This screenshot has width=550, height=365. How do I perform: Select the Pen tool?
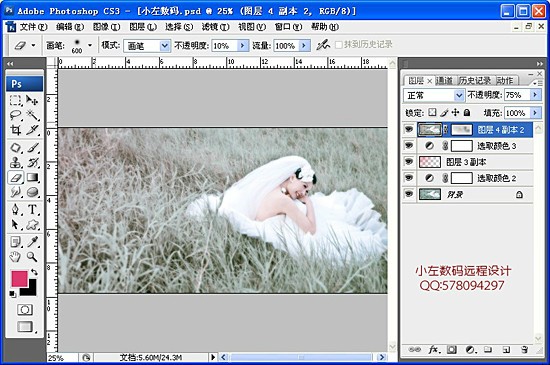coord(15,209)
